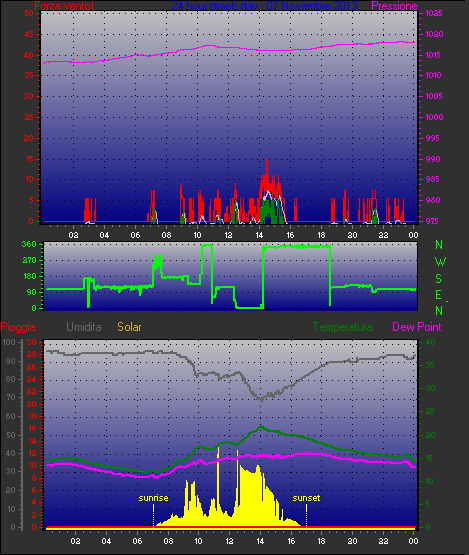Click the 'S' wind direction label
The image size is (469, 555).
439,279
